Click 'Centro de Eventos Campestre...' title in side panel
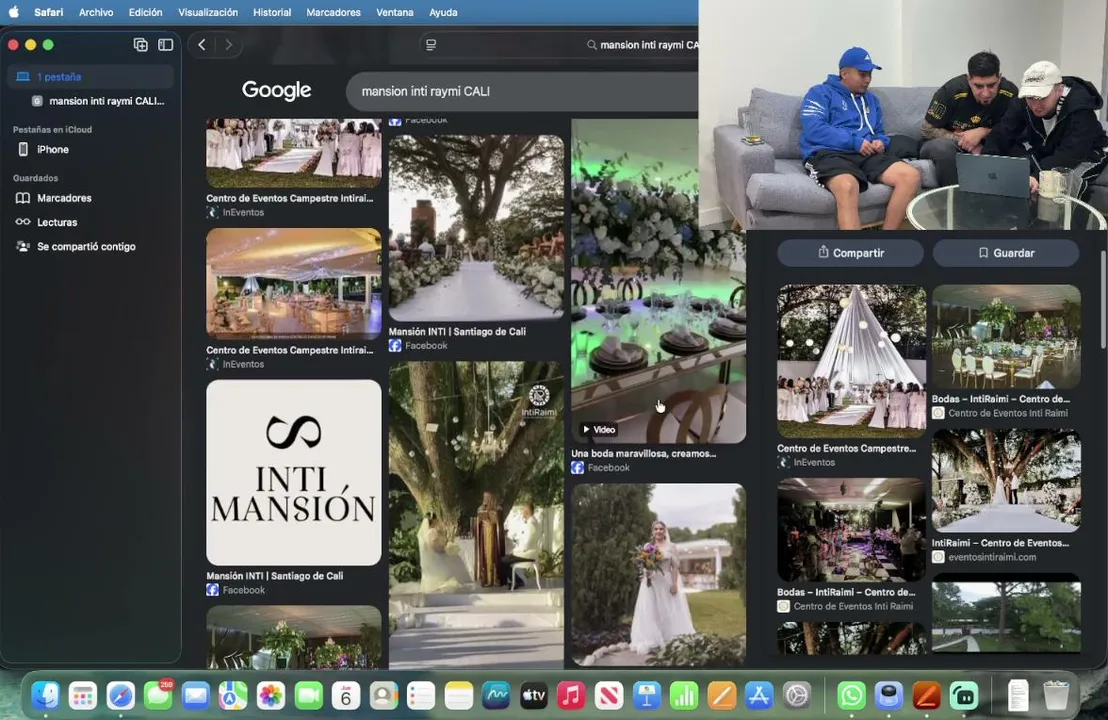Screen dimensions: 1108x720 click(x=847, y=448)
